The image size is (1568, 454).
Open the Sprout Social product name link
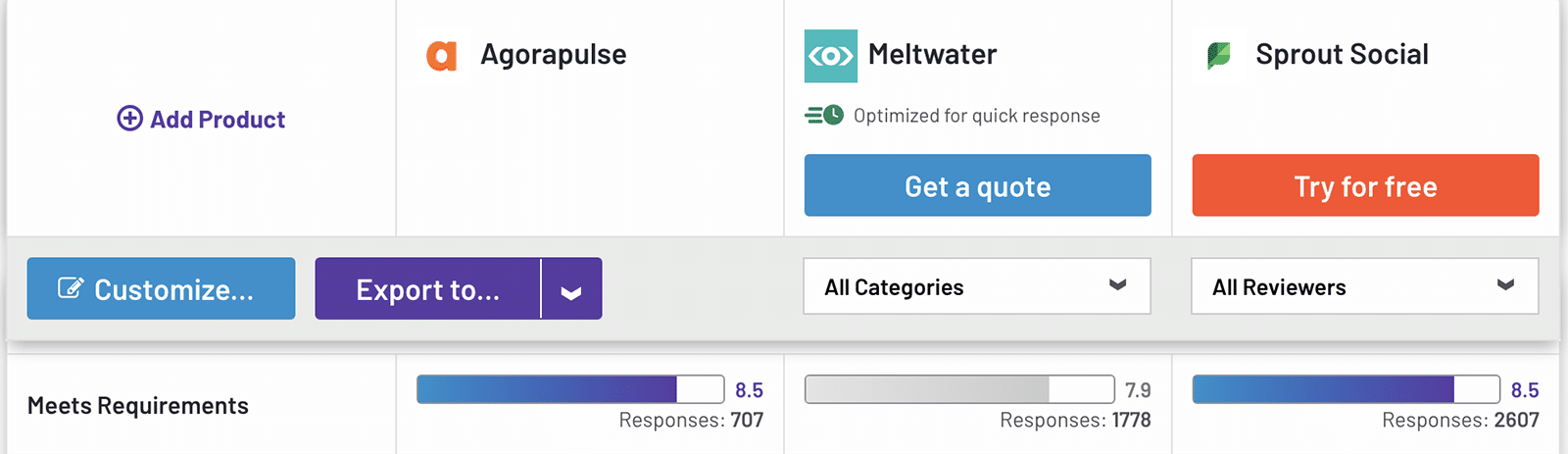pos(1342,55)
